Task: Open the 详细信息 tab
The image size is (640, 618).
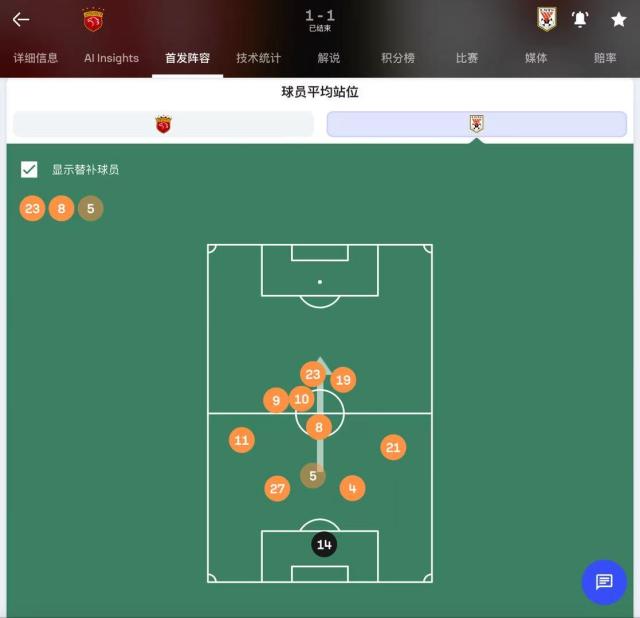Action: (36, 58)
